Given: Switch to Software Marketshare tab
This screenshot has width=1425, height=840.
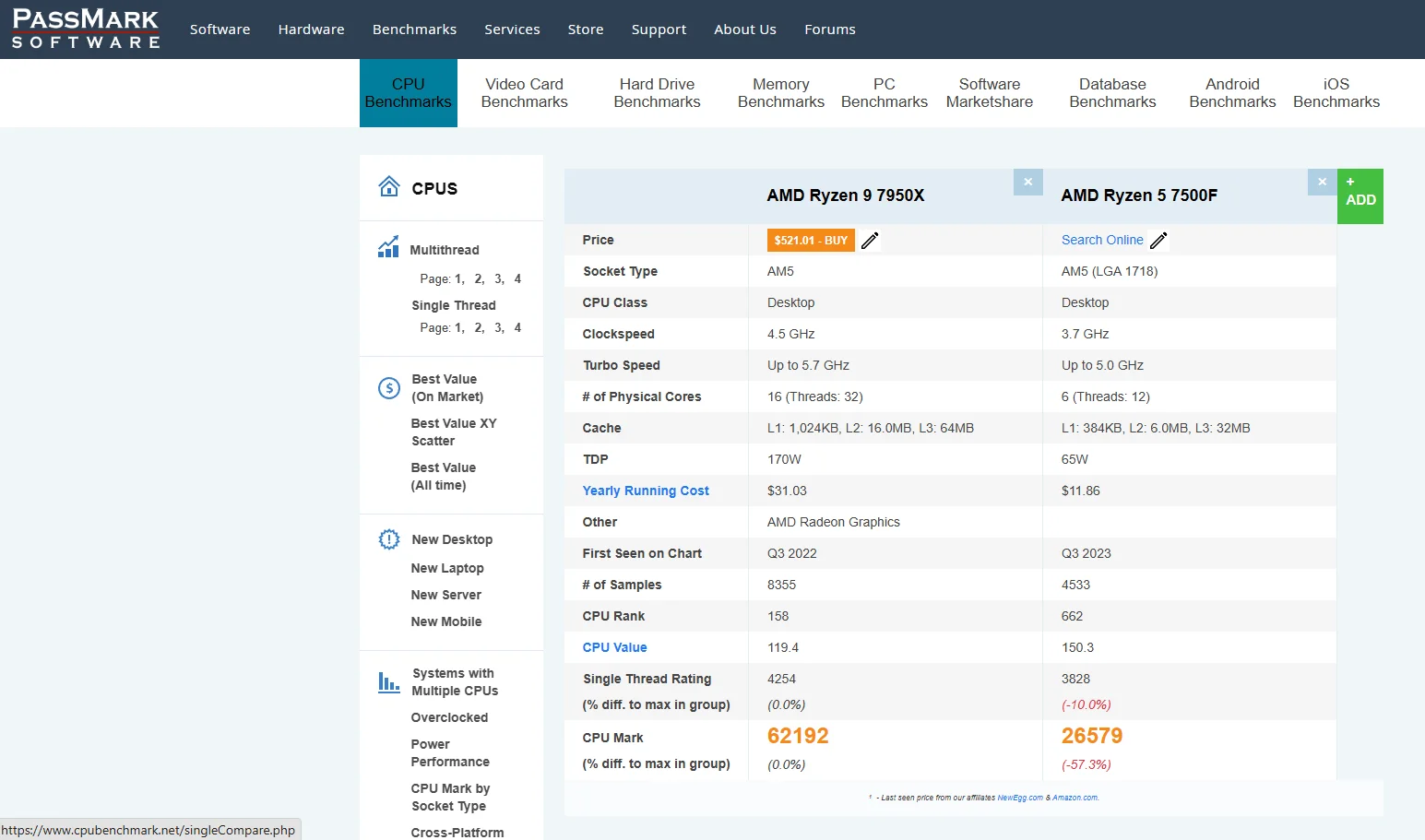Looking at the screenshot, I should (x=990, y=93).
